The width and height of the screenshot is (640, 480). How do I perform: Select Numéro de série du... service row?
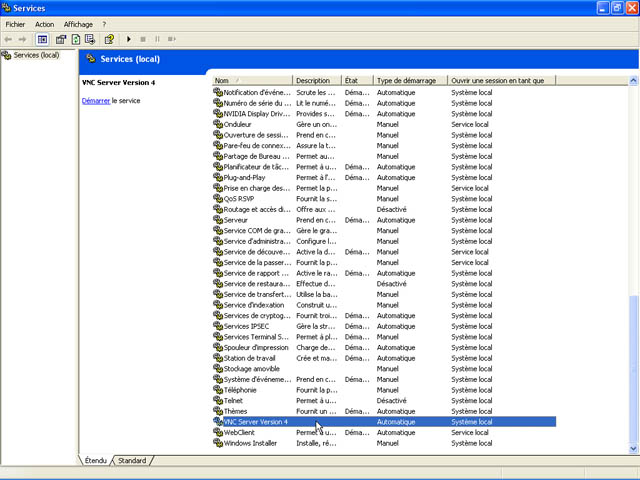tap(384, 103)
